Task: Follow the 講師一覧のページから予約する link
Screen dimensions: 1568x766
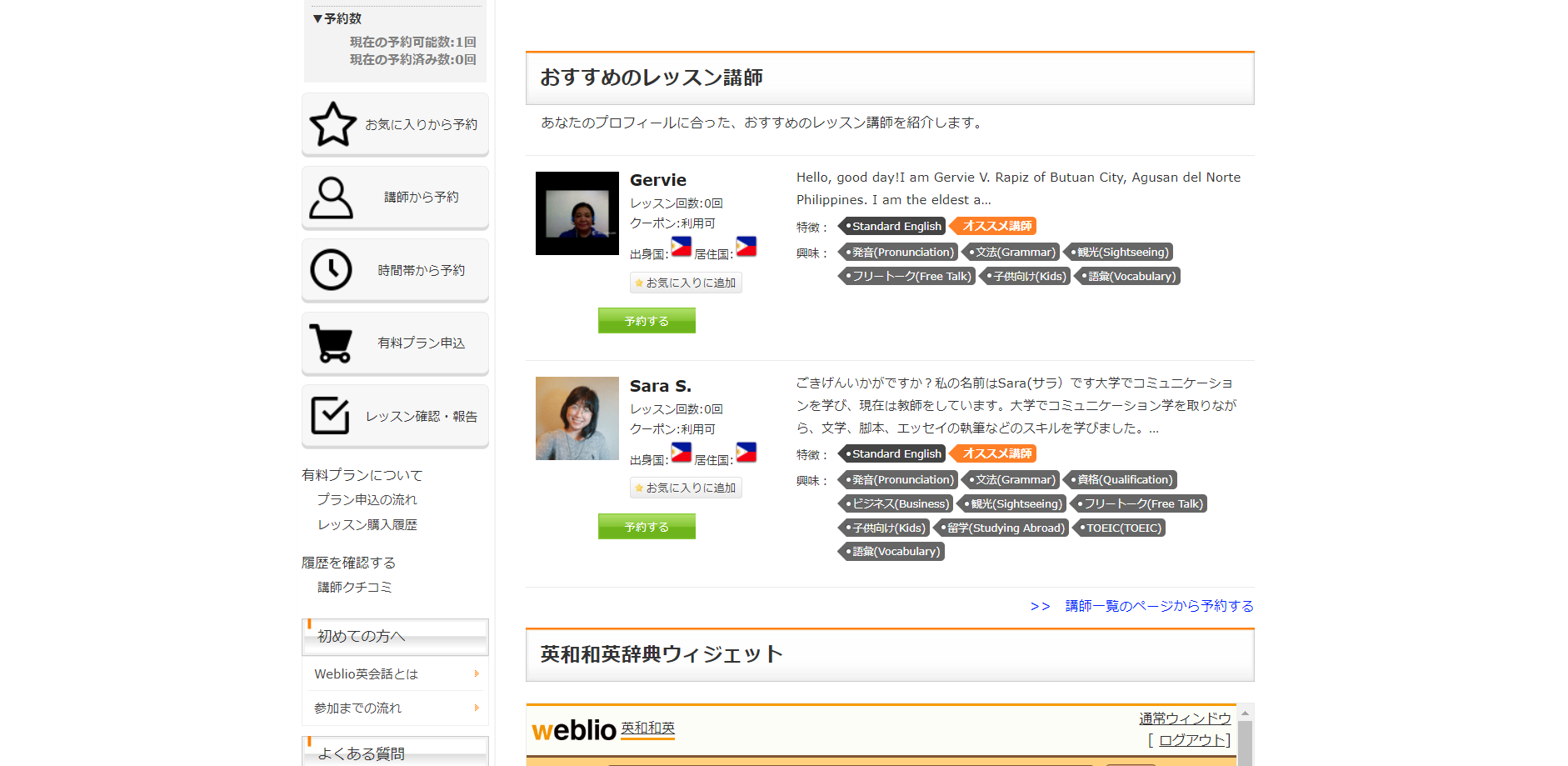Action: 1158,606
